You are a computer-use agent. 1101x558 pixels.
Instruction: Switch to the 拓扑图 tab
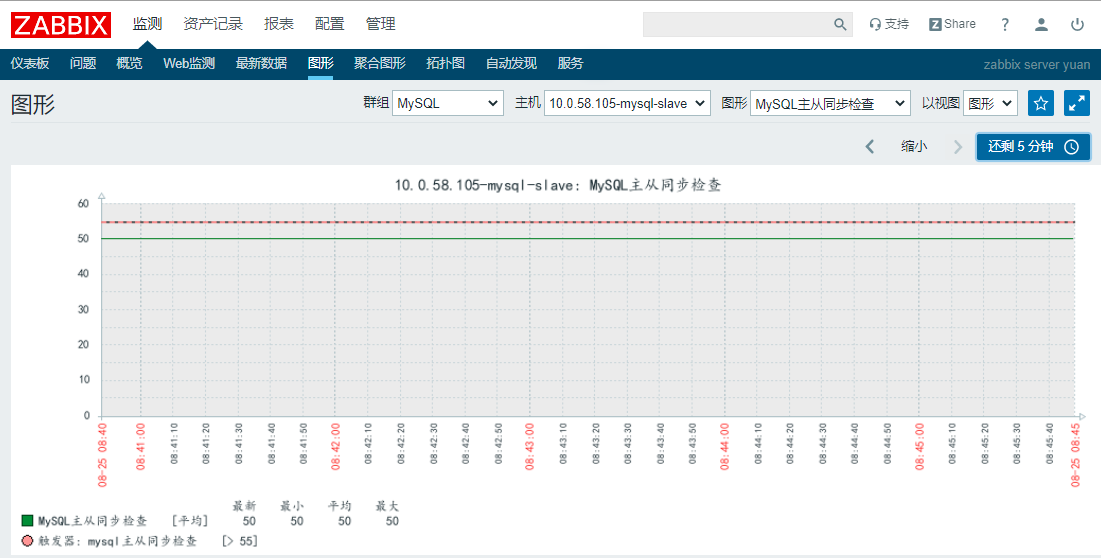[445, 64]
